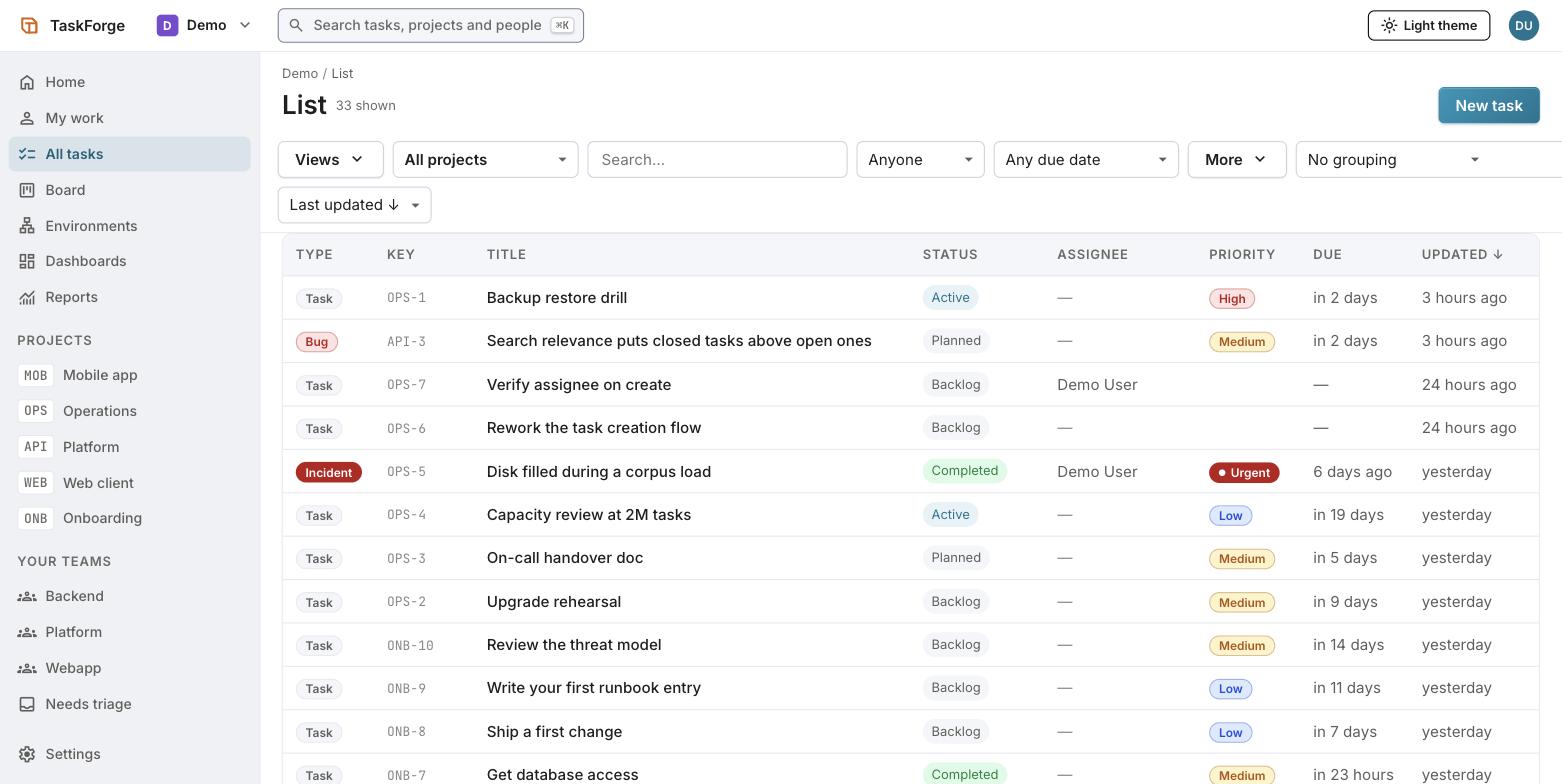Viewport: 1562px width, 784px height.
Task: Focus the list Search field
Action: 717,160
